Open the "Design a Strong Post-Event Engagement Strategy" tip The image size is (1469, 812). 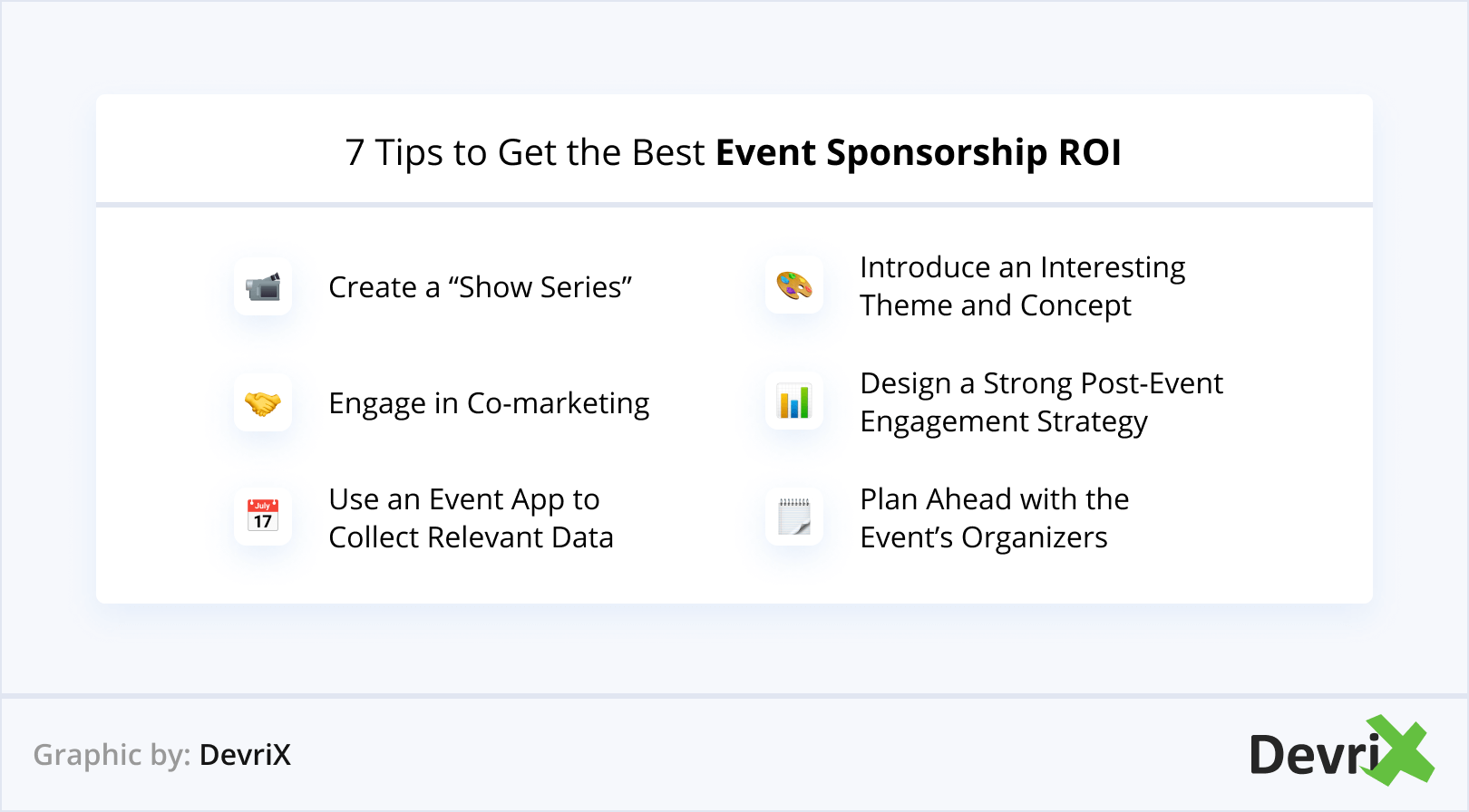[x=1041, y=402]
